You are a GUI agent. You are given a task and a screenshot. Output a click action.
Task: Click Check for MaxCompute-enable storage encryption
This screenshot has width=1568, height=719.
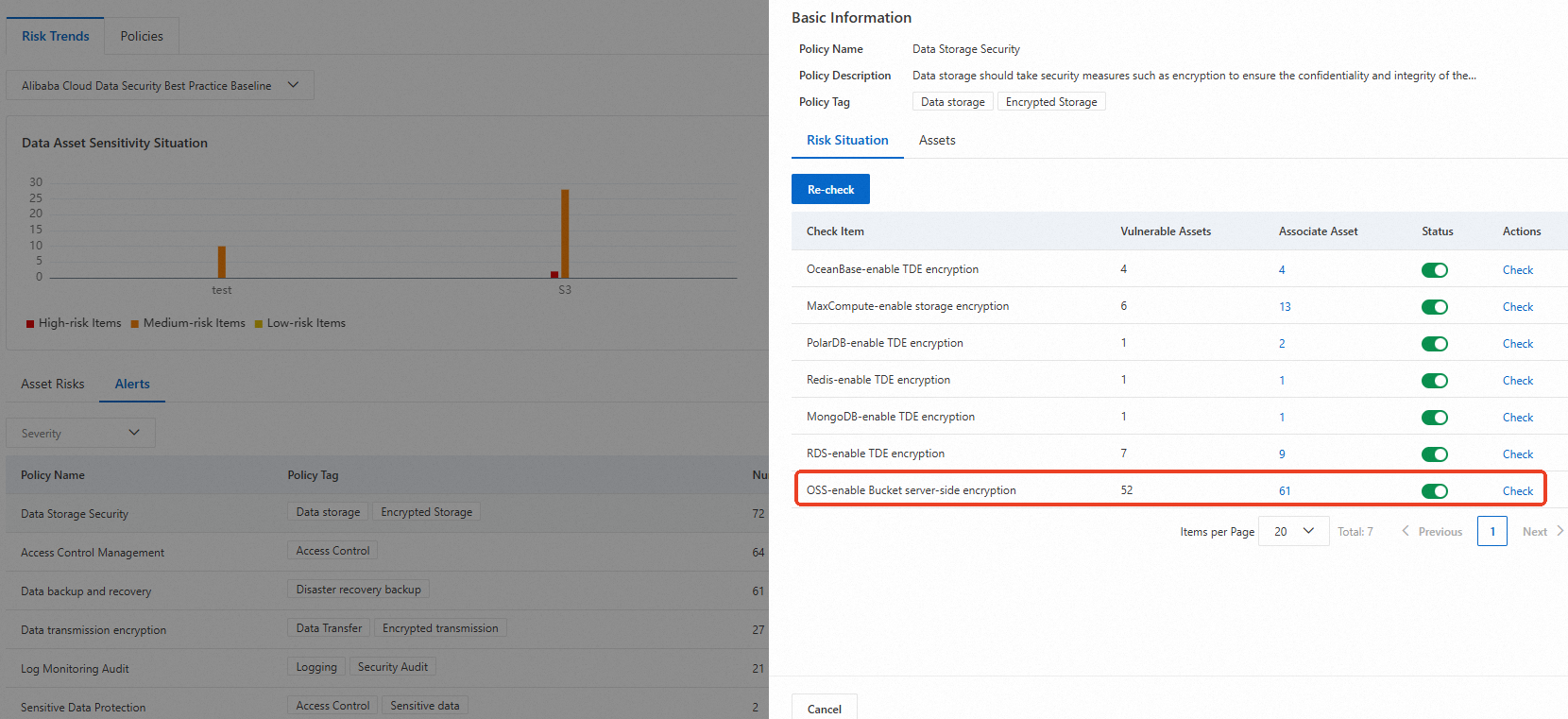coord(1517,307)
